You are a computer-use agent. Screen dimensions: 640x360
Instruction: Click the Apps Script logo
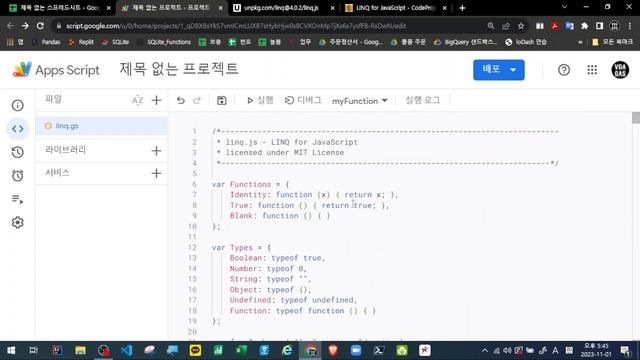[56, 70]
